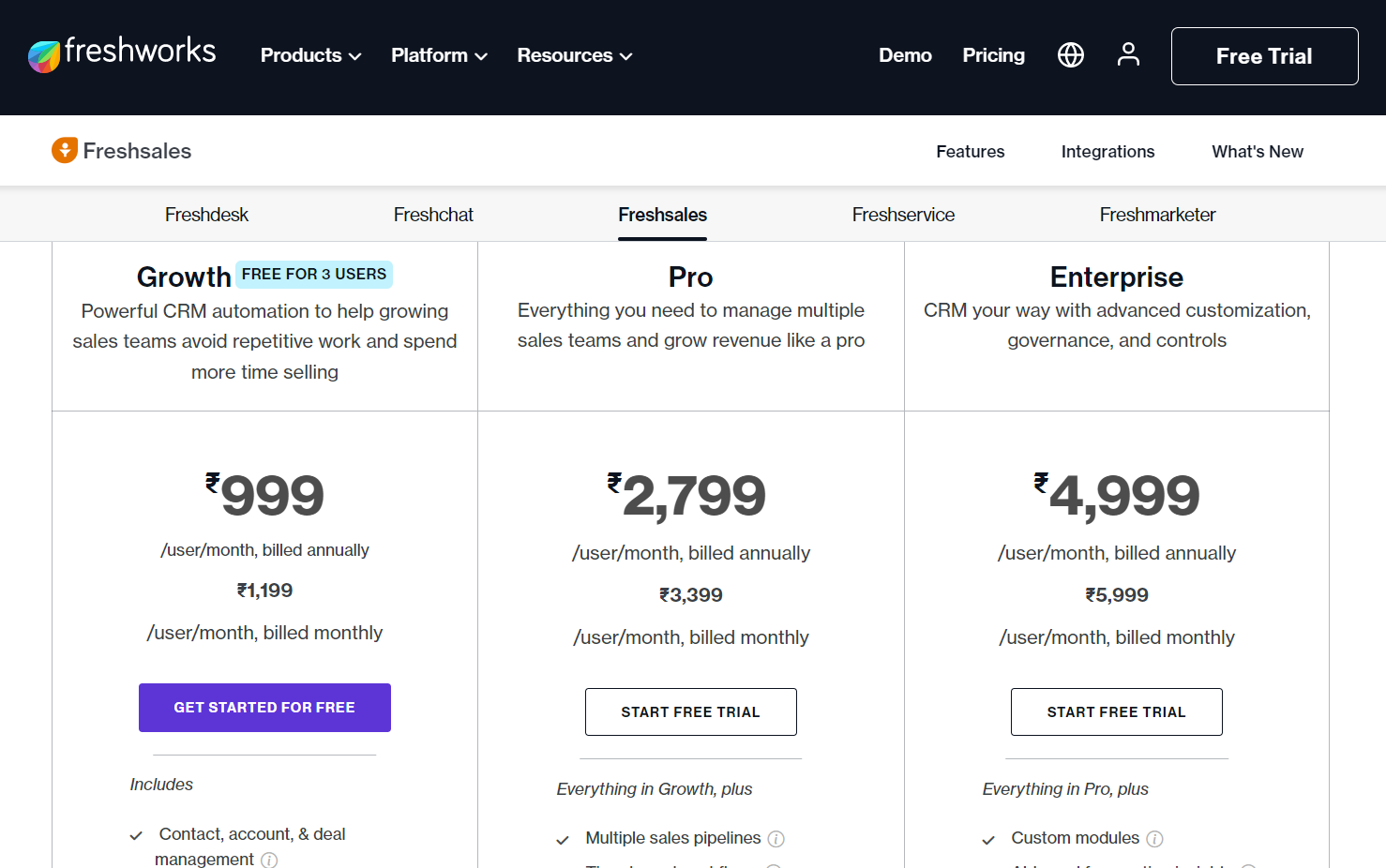Click the Freshworks logo
The image size is (1386, 868).
tap(122, 54)
